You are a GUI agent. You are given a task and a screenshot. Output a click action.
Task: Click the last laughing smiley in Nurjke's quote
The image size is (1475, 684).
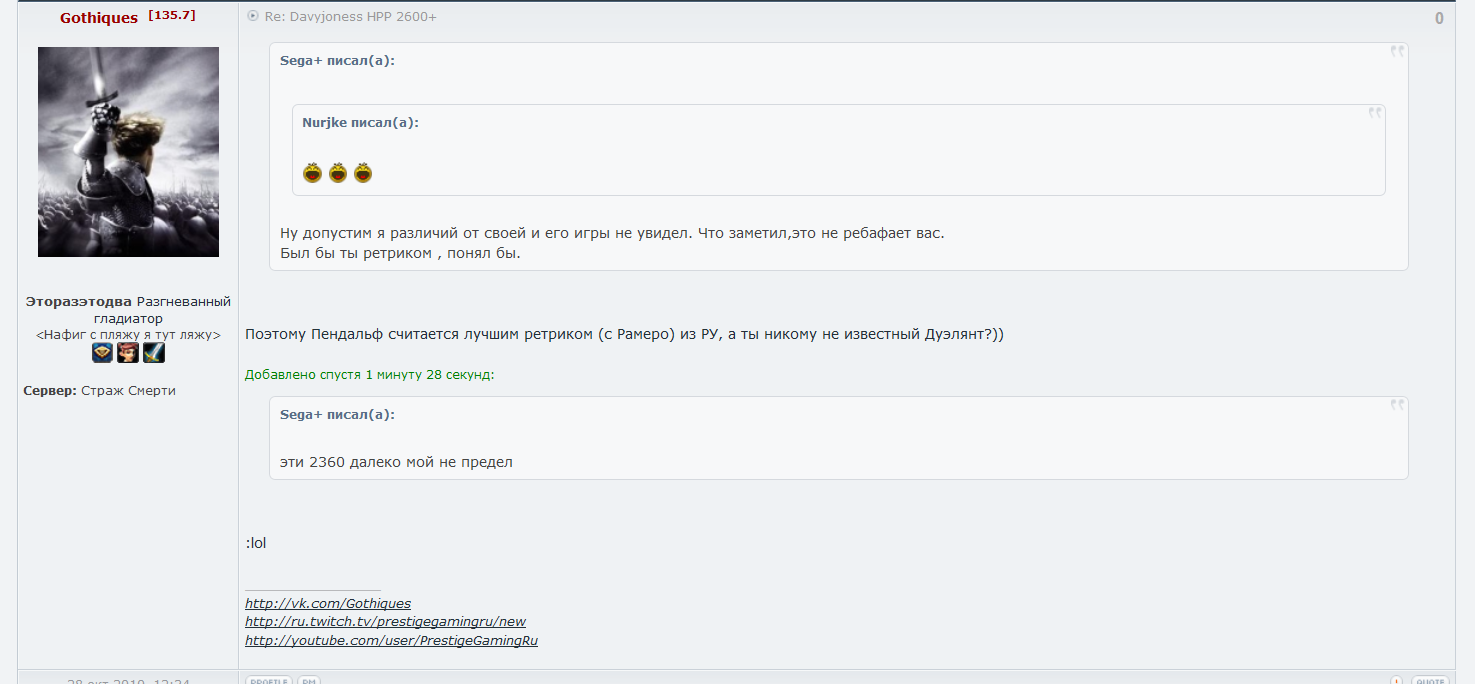363,172
